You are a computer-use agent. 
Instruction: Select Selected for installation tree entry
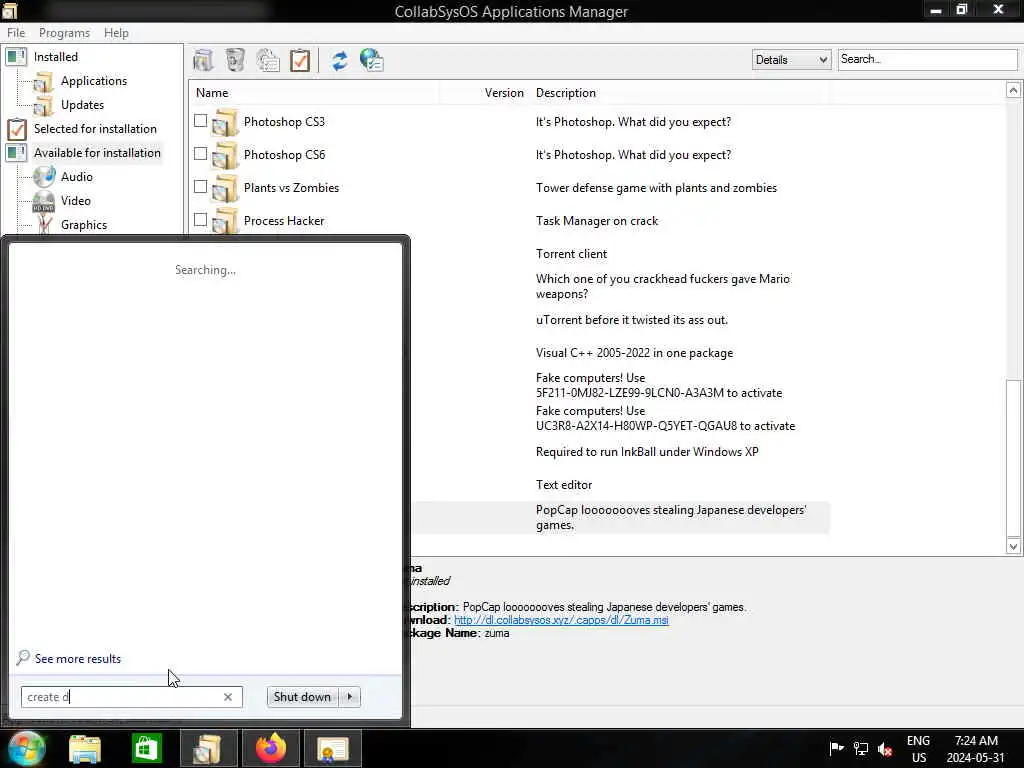[95, 129]
